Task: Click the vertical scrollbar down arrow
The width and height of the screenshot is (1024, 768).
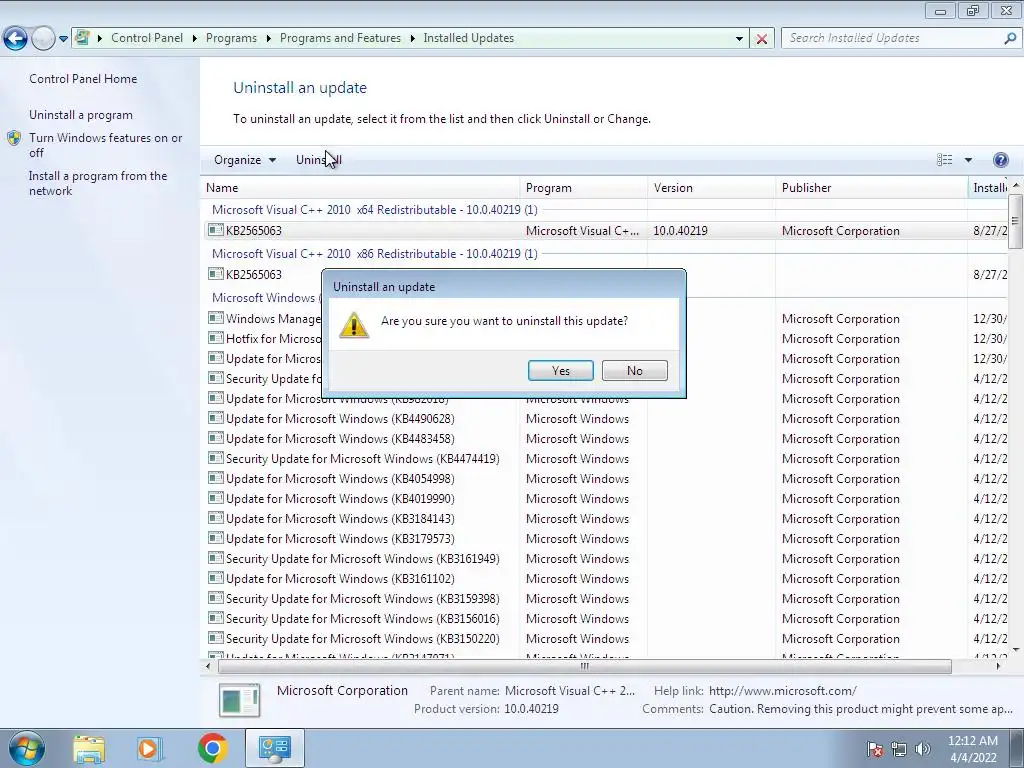Action: click(x=1016, y=650)
